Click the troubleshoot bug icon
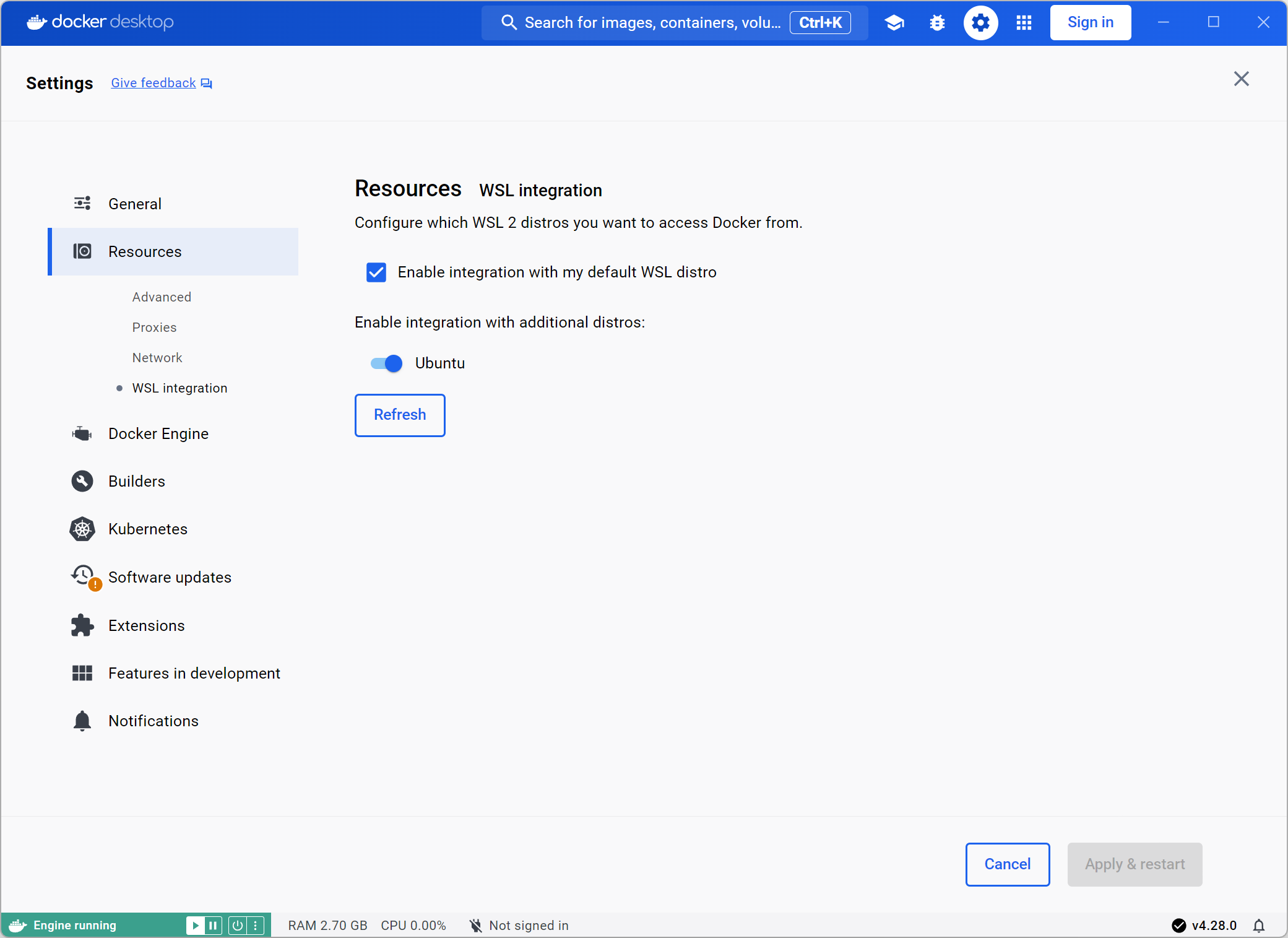1288x938 pixels. (x=937, y=23)
